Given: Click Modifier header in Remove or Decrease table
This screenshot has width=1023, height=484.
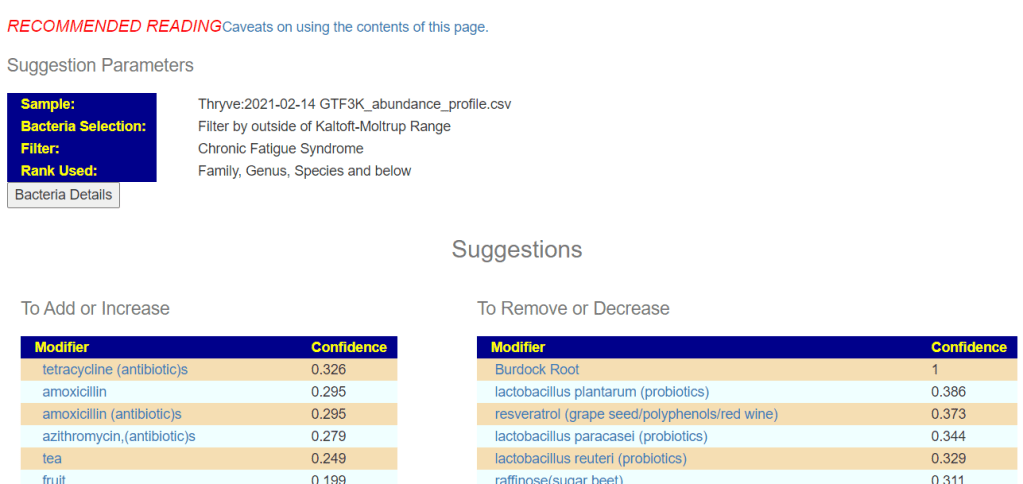Looking at the screenshot, I should pyautogui.click(x=518, y=348).
